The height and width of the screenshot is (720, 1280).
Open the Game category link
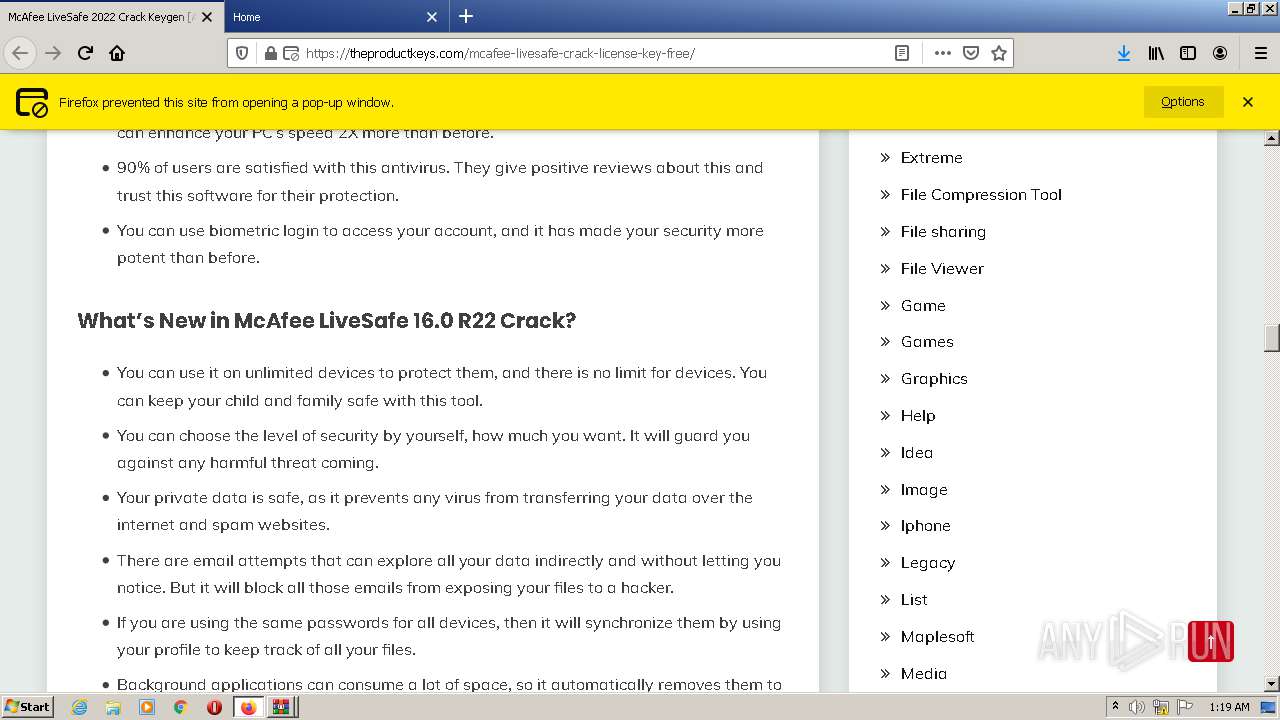coord(923,306)
